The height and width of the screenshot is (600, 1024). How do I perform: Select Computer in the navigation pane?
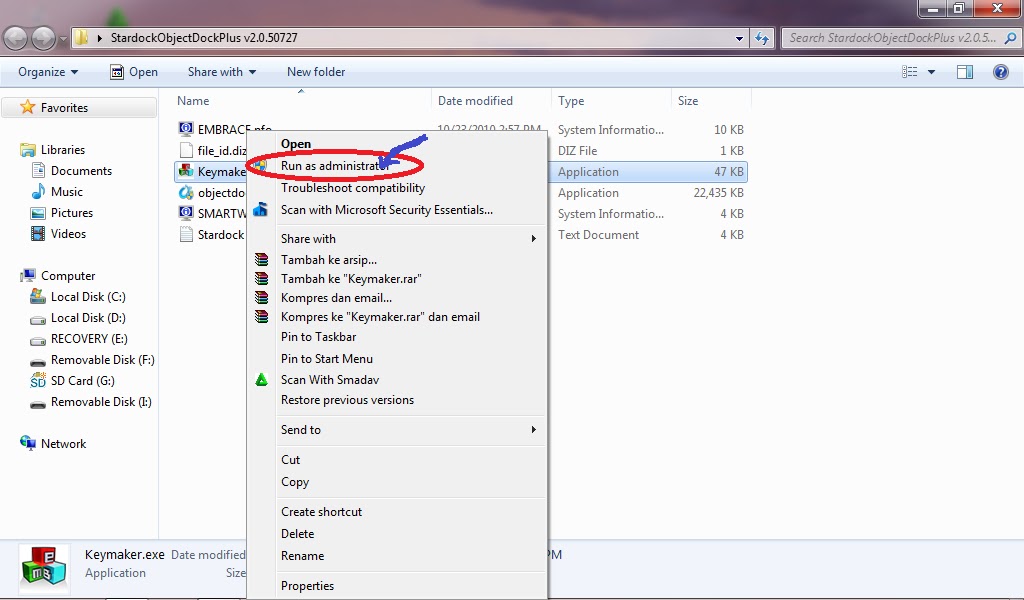(68, 276)
